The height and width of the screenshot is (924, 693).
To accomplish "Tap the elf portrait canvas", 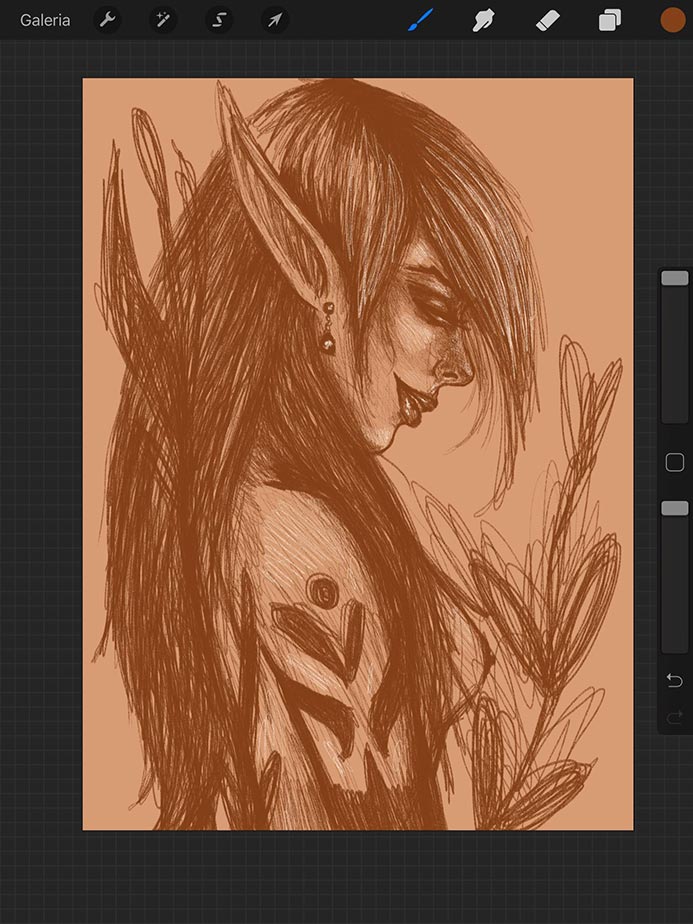I will tap(358, 454).
